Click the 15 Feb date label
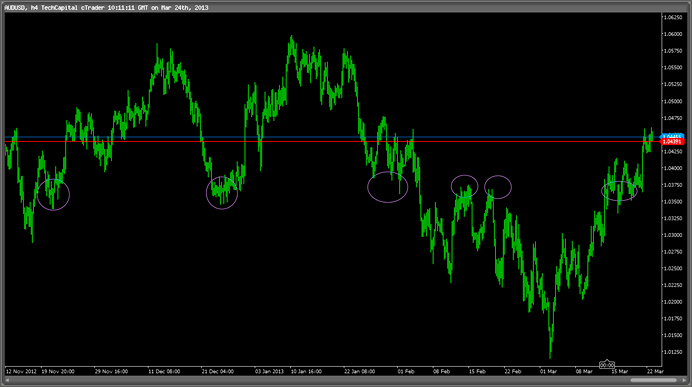This screenshot has width=692, height=387. pos(477,372)
